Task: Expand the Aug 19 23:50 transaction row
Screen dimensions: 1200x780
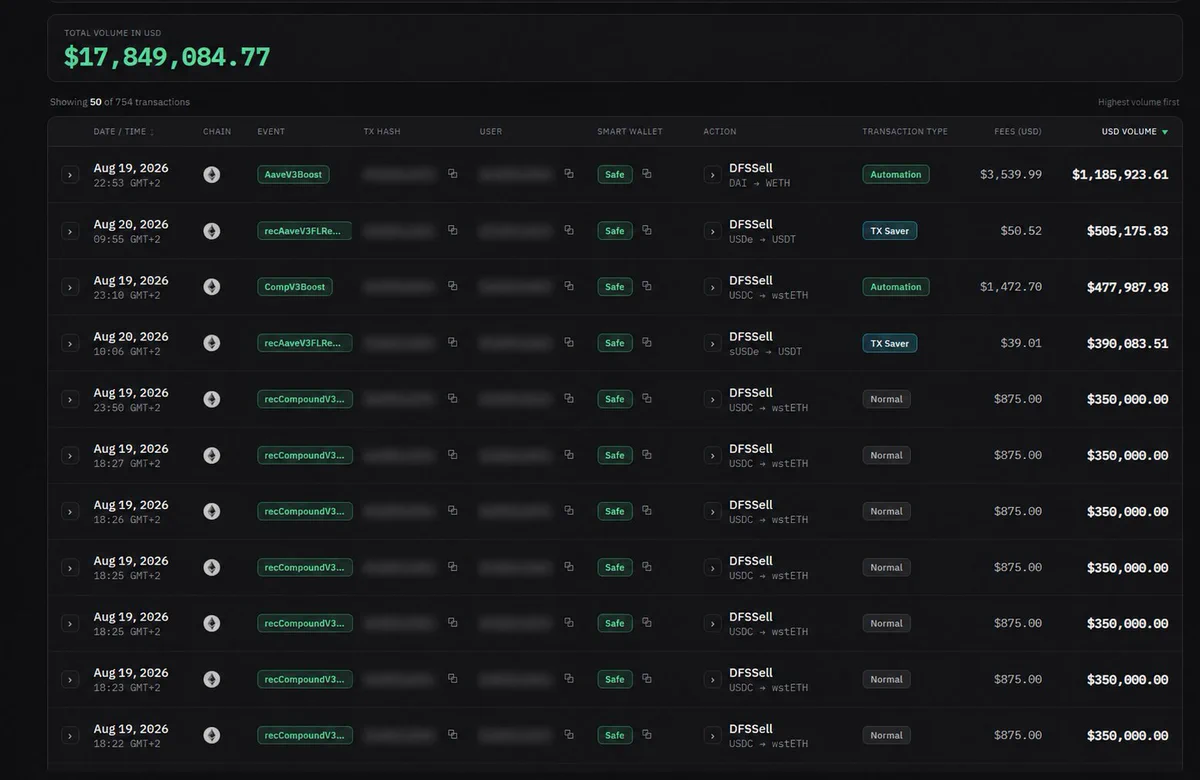Action: coord(70,399)
